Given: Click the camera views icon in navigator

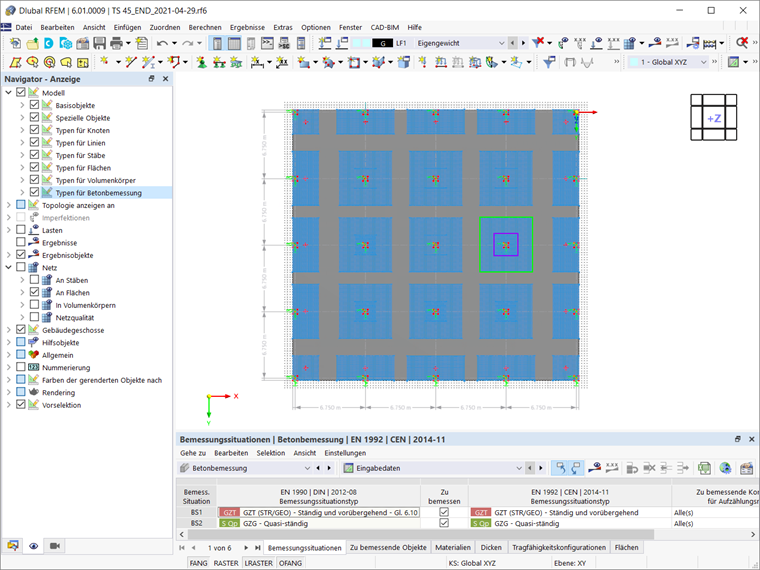Looking at the screenshot, I should (x=55, y=546).
